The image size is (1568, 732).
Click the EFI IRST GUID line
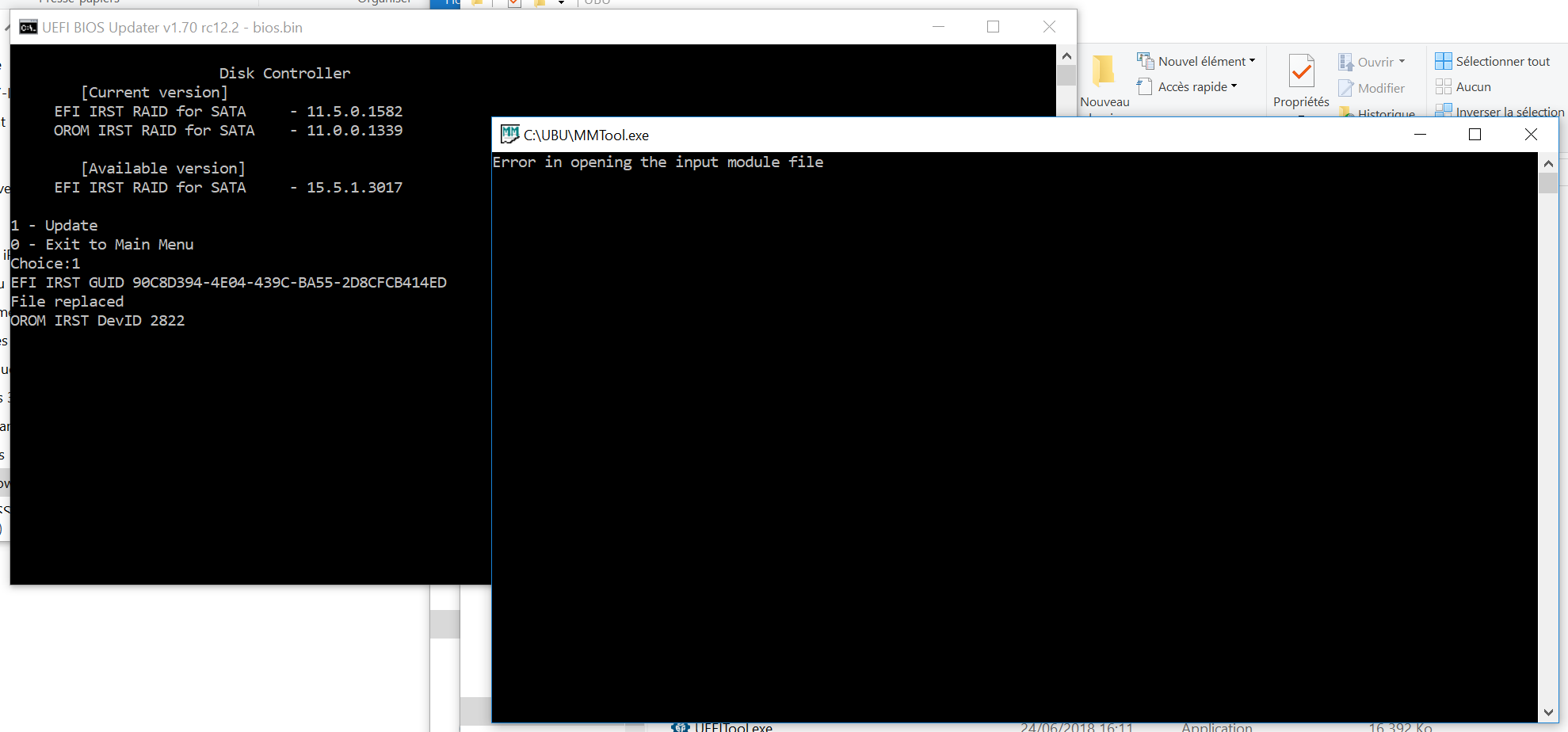click(x=228, y=282)
